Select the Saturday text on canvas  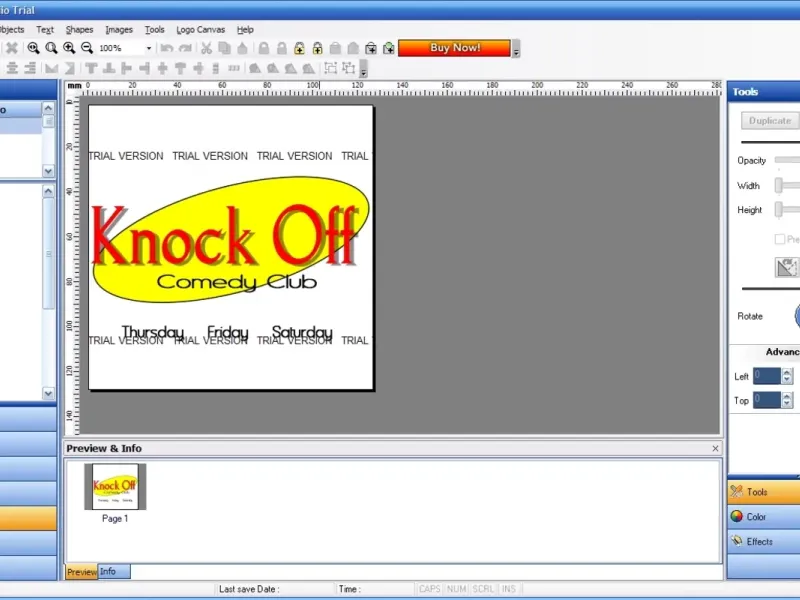point(302,333)
